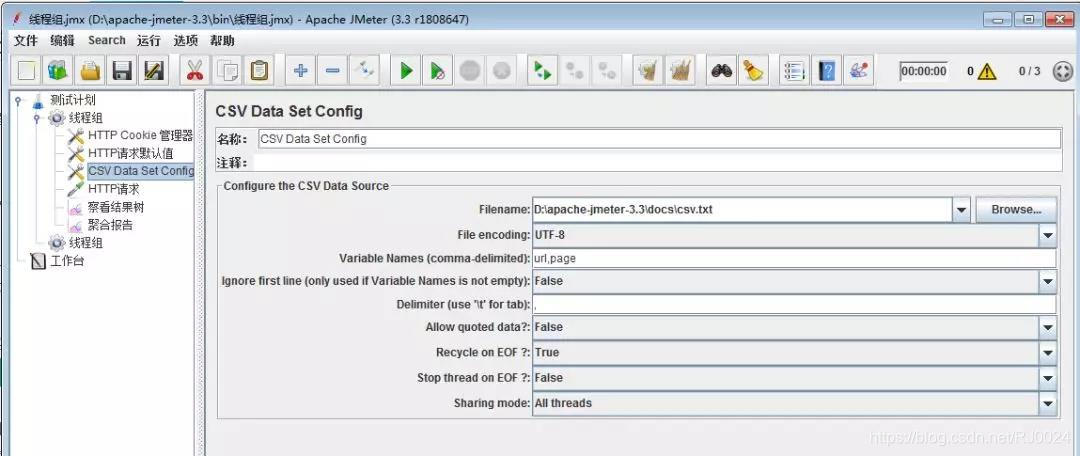Screen dimensions: 1080x456
Task: Click the Remote Stop All icon
Action: pyautogui.click(x=574, y=71)
